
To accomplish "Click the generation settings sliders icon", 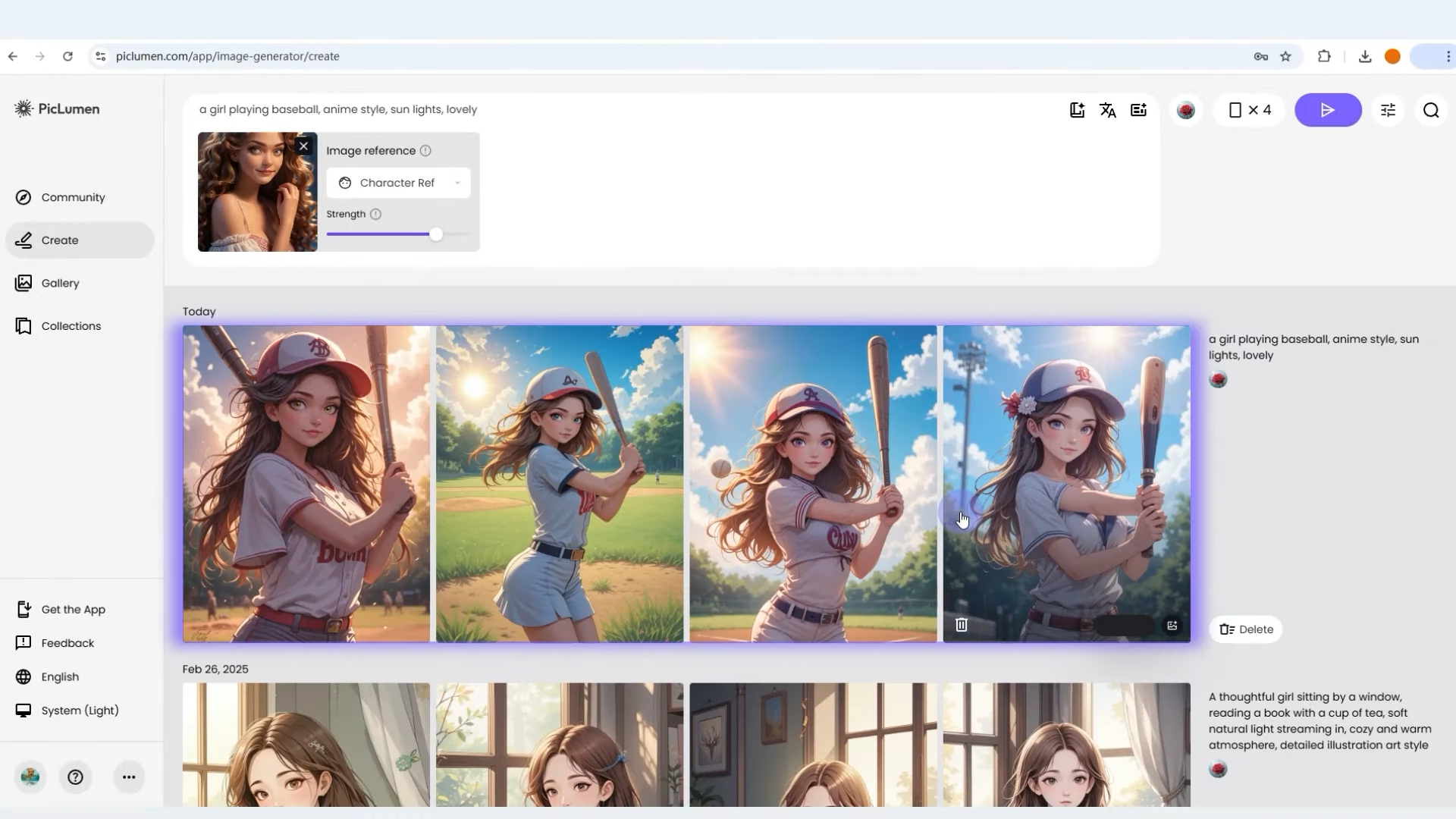I will pyautogui.click(x=1388, y=110).
